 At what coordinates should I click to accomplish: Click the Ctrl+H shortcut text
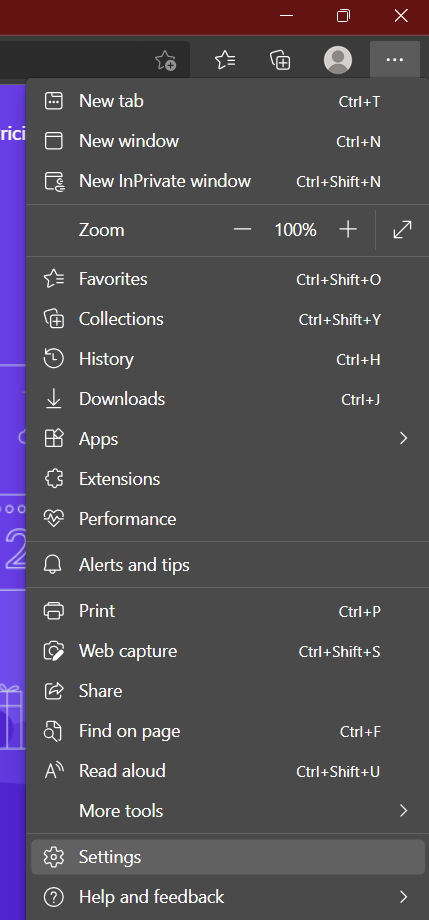pos(358,360)
